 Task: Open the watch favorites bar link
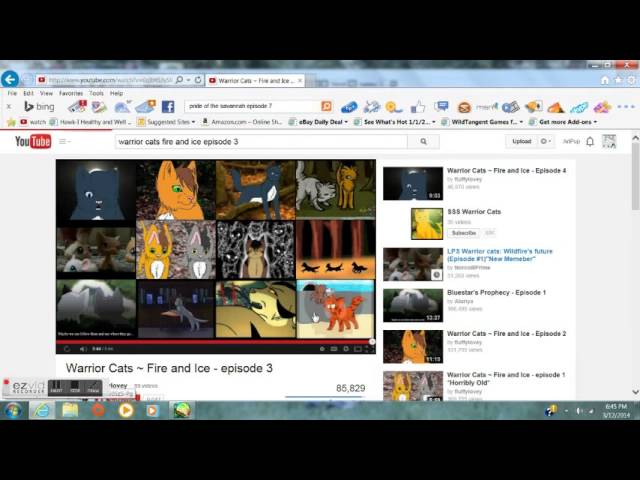click(33, 122)
